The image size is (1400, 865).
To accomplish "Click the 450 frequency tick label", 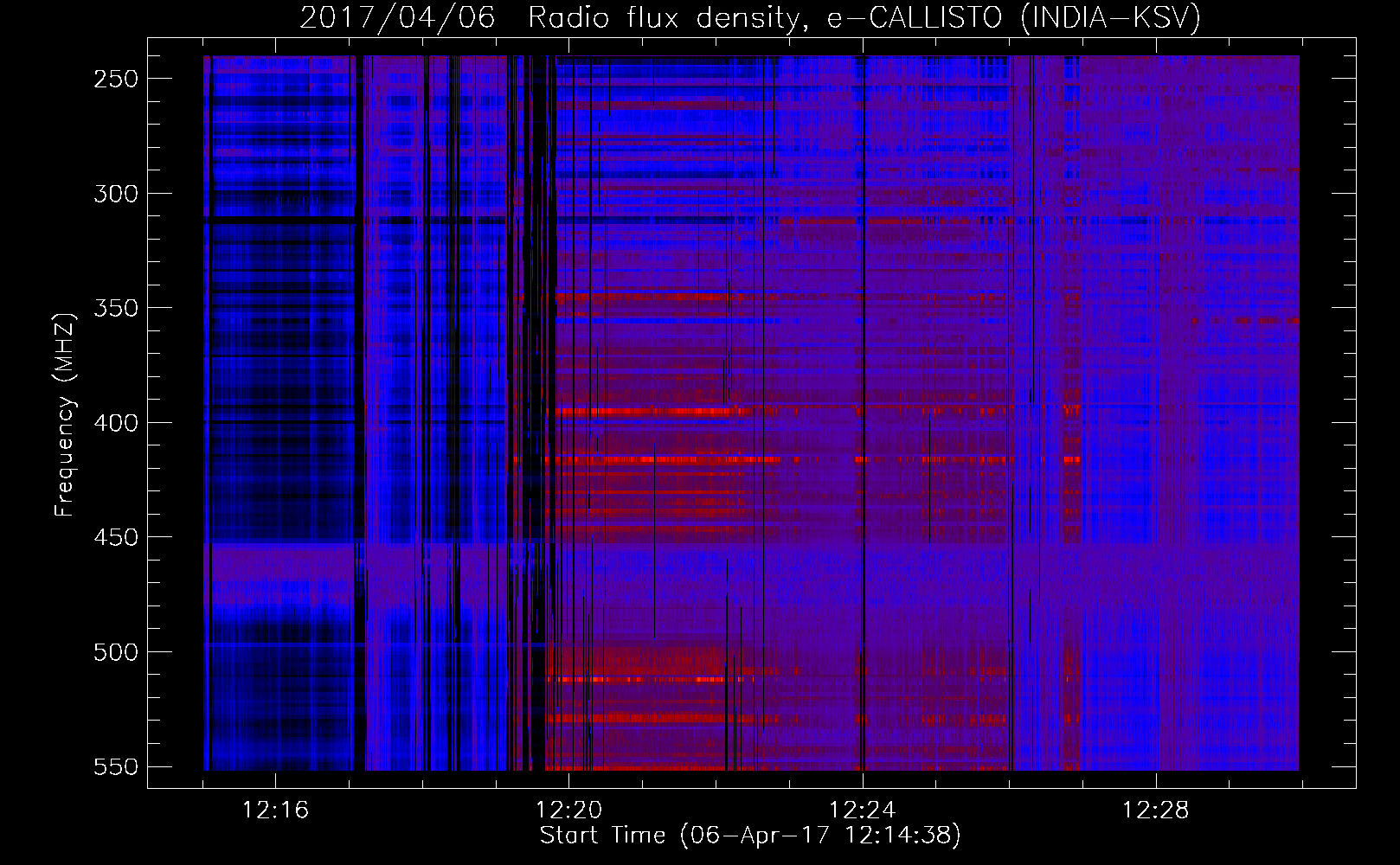I will [x=116, y=537].
